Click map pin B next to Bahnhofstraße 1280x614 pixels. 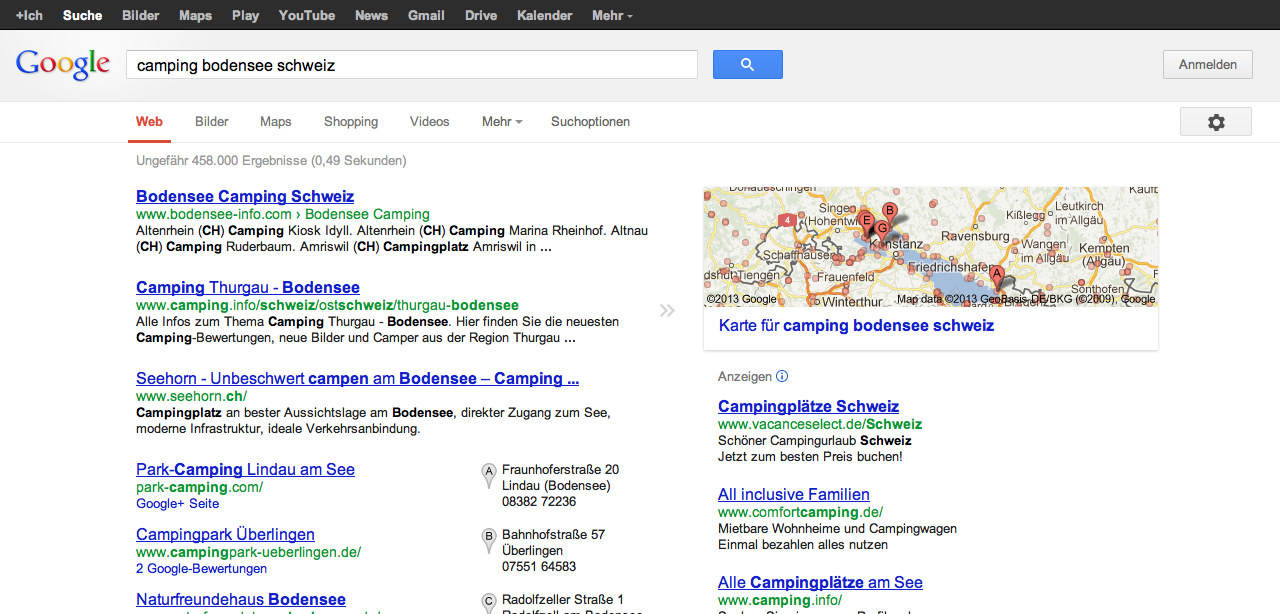(x=489, y=537)
